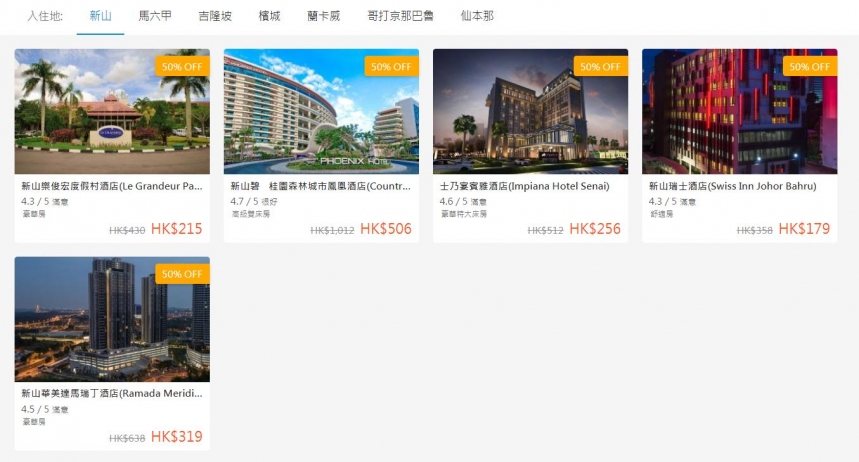Click 50% OFF badge on Impiana hotel
The height and width of the screenshot is (462, 859).
coord(600,66)
